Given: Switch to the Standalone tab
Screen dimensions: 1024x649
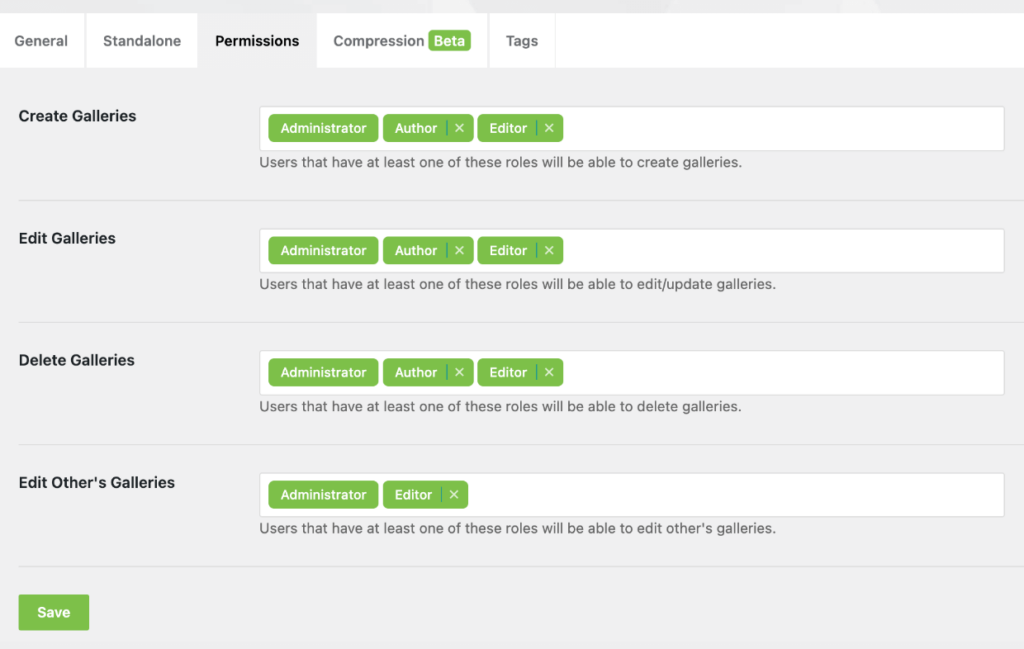Looking at the screenshot, I should pyautogui.click(x=142, y=40).
